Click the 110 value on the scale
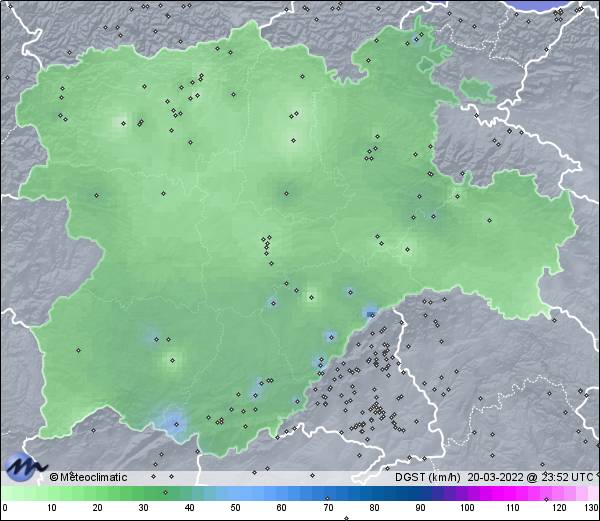 click(513, 508)
